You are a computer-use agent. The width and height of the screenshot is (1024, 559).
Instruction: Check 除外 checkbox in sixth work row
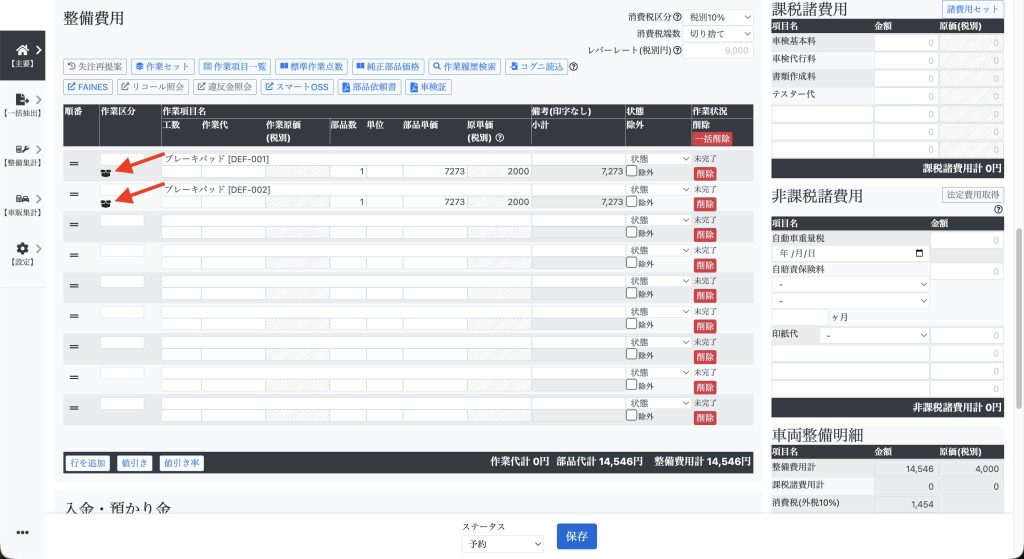pos(632,323)
